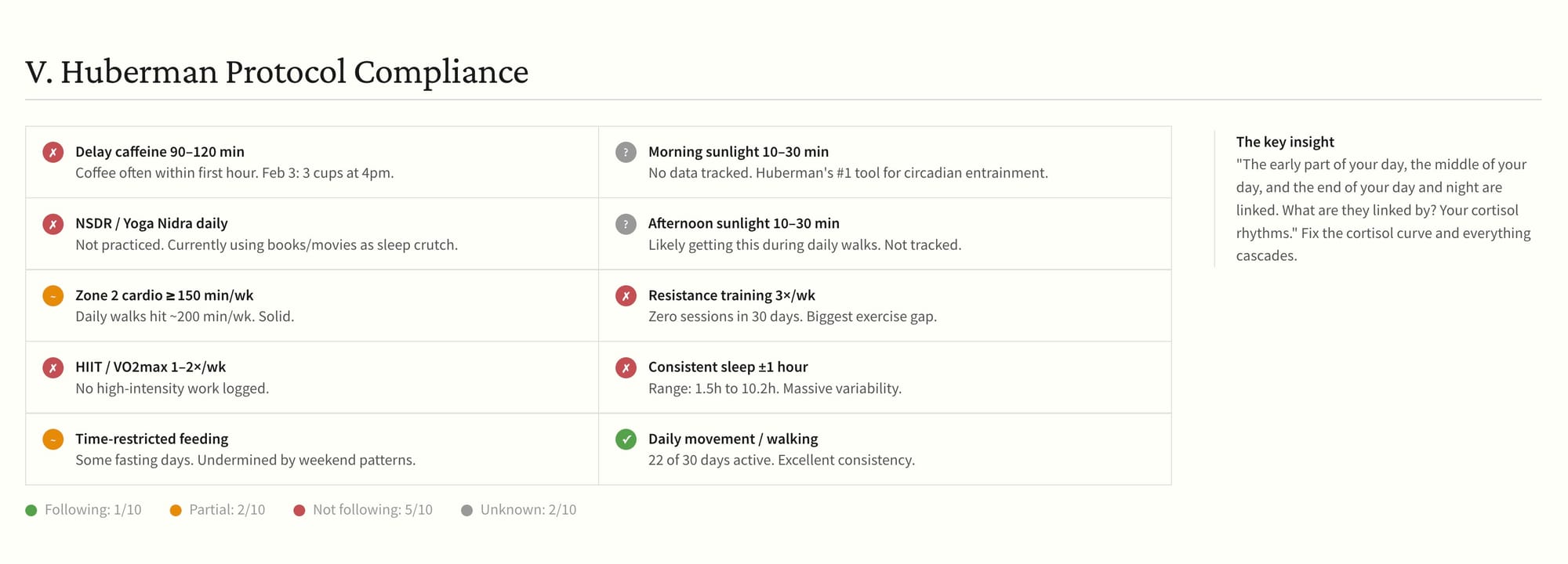Click the red X icon beside HIIT / VO2max
1568x564 pixels.
53,367
